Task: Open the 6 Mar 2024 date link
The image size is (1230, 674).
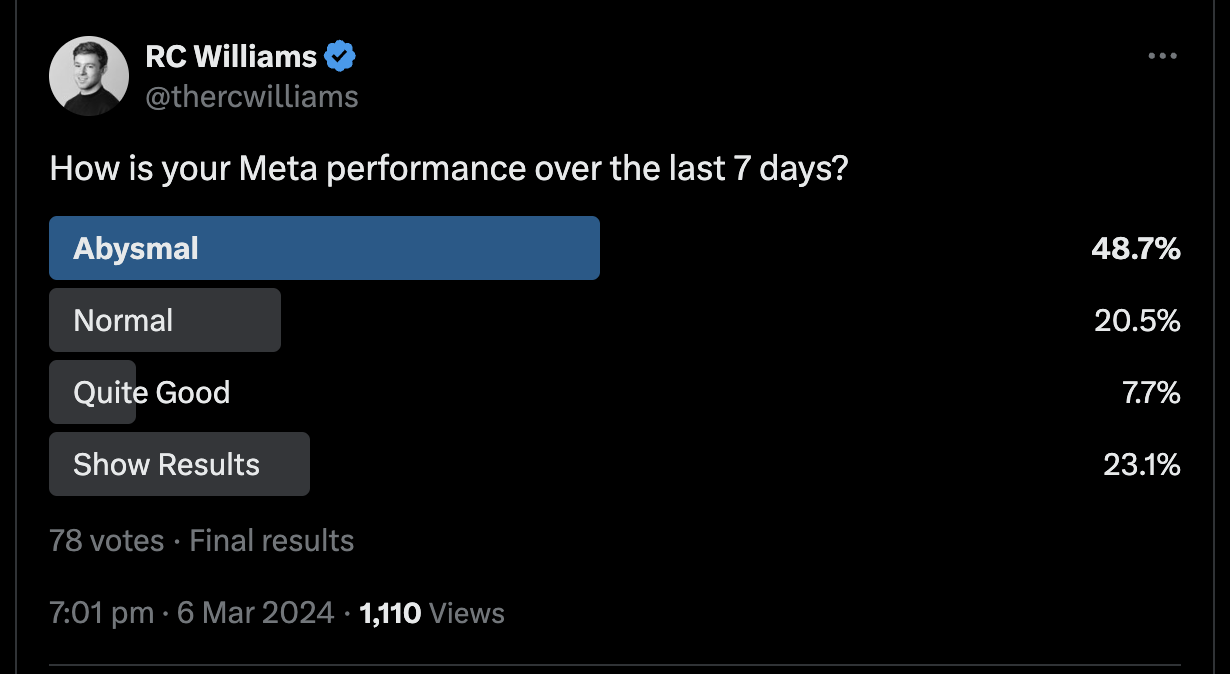Action: point(255,612)
